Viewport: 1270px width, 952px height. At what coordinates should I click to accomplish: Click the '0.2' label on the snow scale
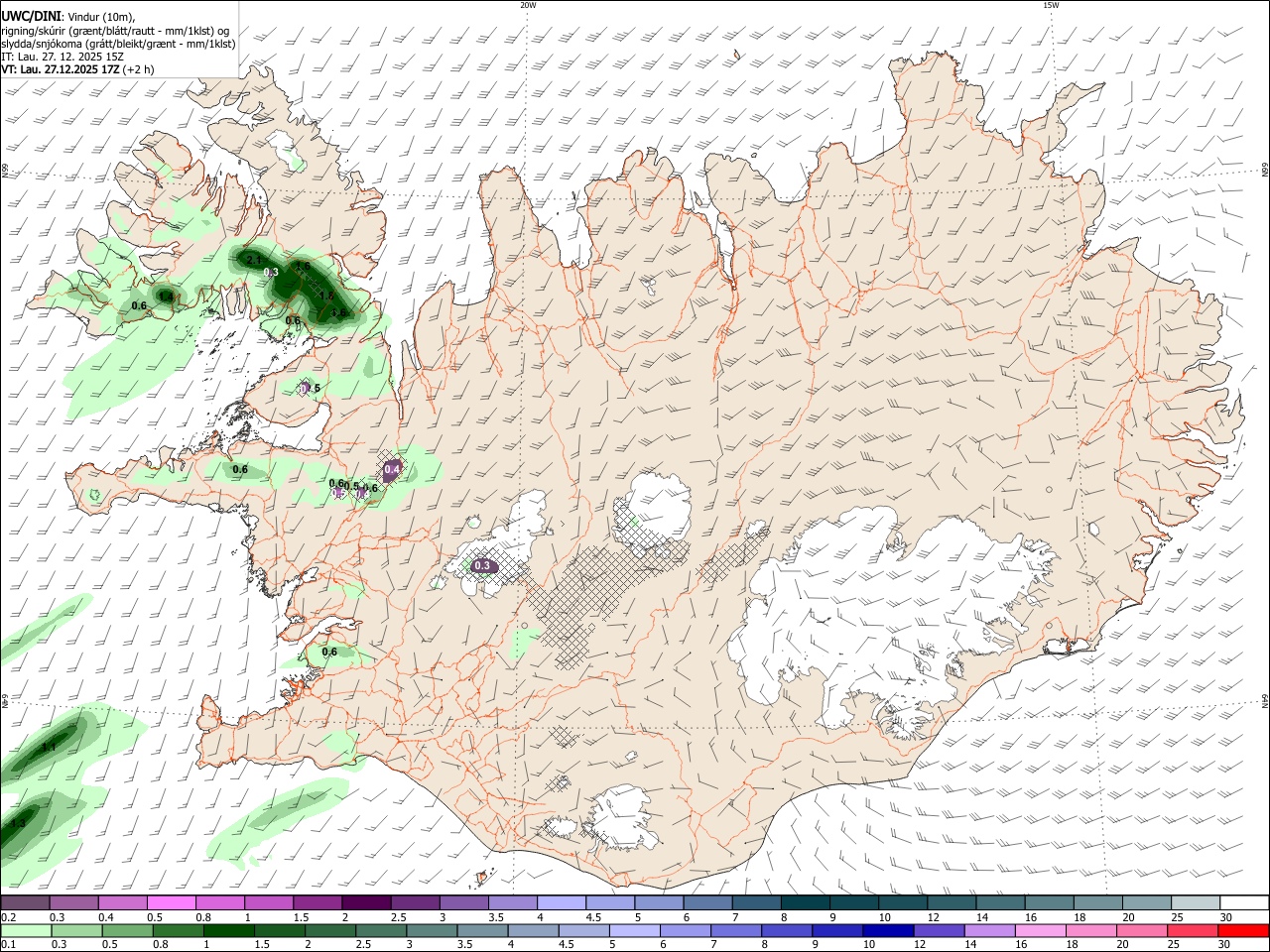click(8, 917)
